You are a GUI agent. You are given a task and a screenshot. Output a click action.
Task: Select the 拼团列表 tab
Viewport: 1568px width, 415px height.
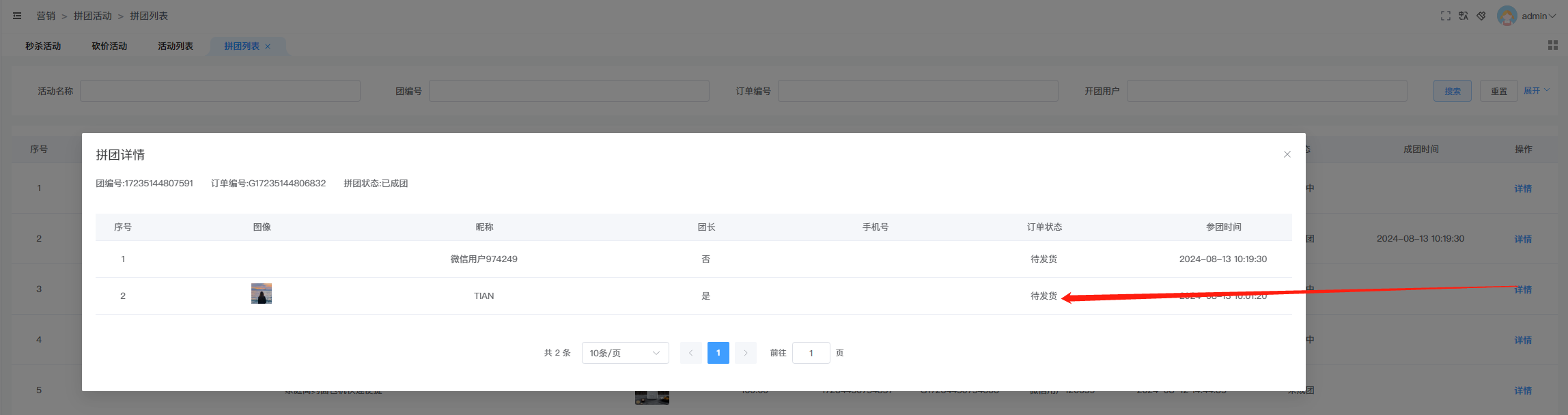(x=242, y=46)
